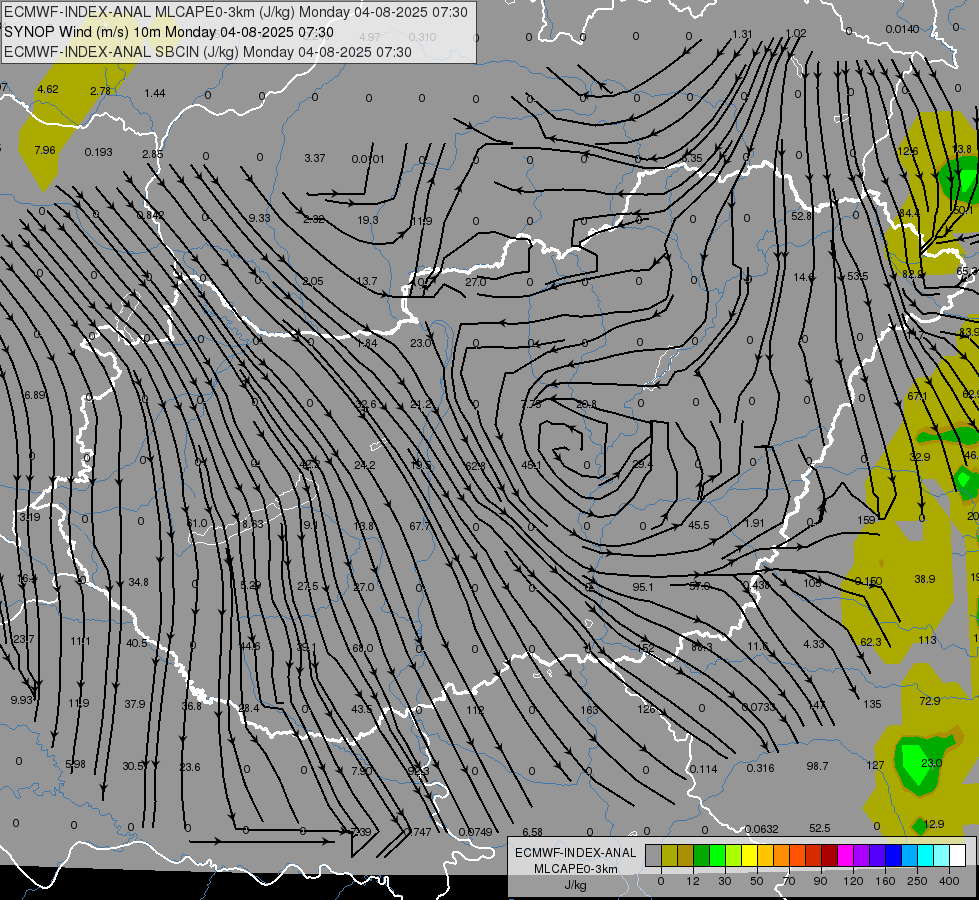The height and width of the screenshot is (900, 979).
Task: Click the legend scale label 70
Action: tap(789, 881)
